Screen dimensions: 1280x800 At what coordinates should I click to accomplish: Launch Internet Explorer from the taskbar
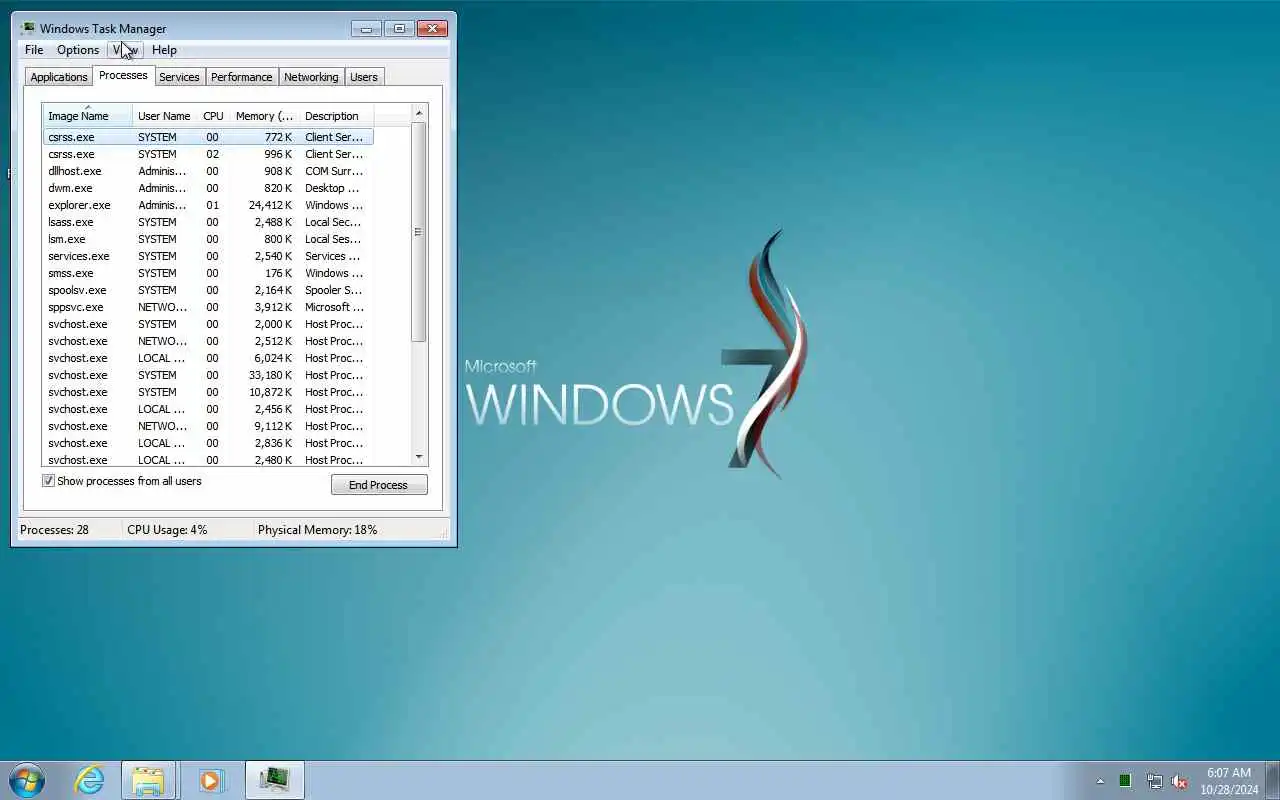pos(89,780)
